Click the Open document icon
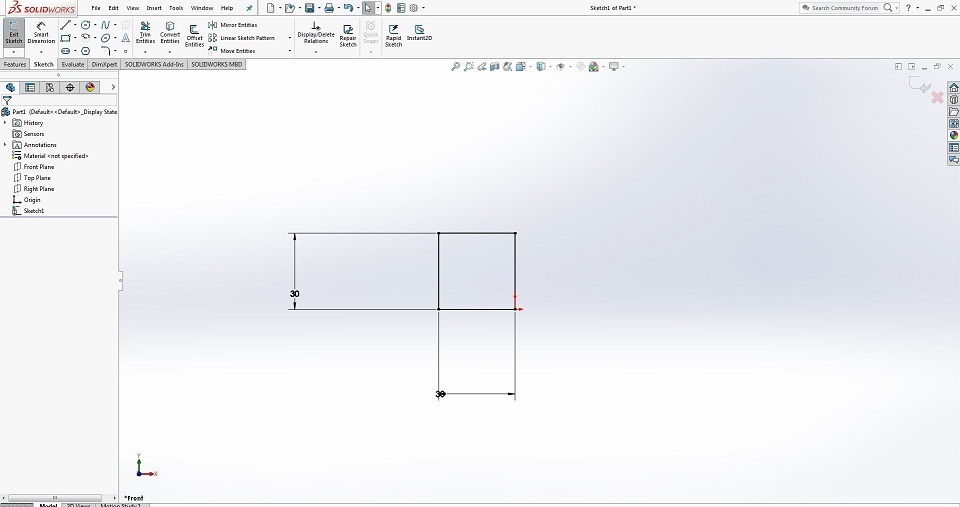This screenshot has height=507, width=960. (289, 8)
